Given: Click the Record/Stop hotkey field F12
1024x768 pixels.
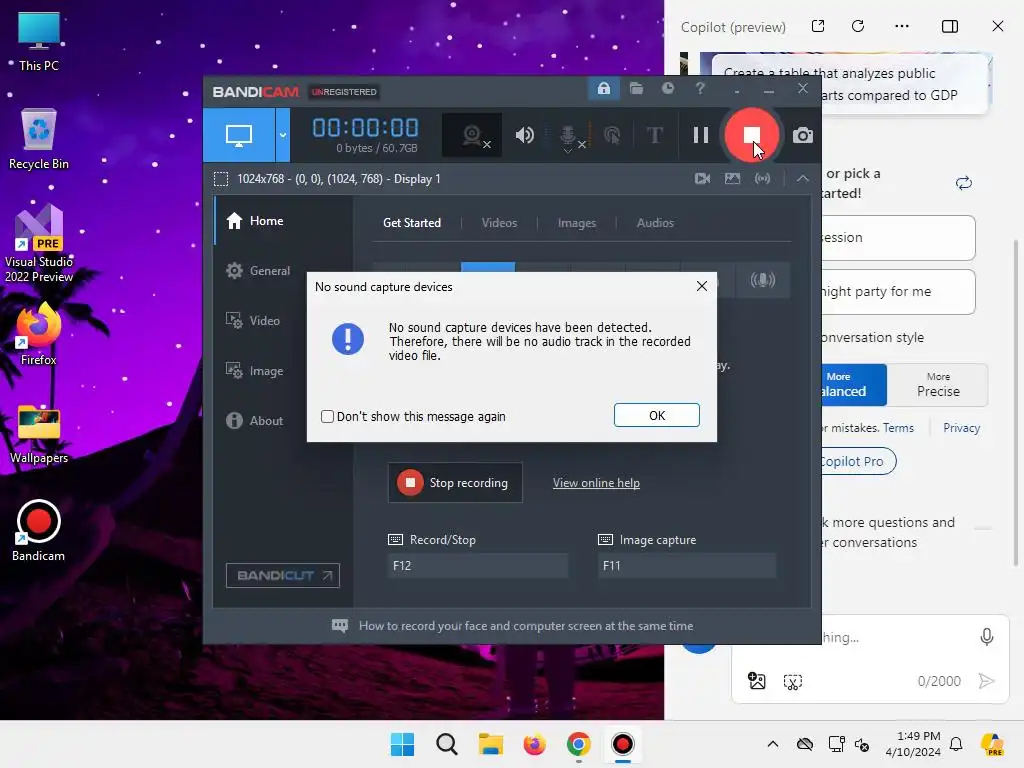Looking at the screenshot, I should point(477,566).
